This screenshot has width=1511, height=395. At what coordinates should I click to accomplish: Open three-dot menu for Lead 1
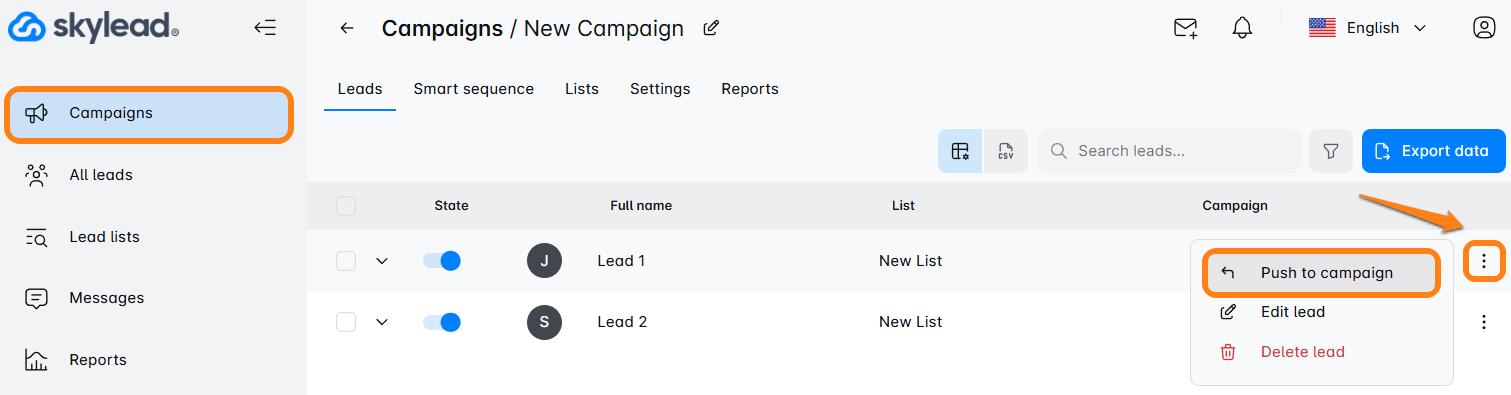click(x=1484, y=261)
